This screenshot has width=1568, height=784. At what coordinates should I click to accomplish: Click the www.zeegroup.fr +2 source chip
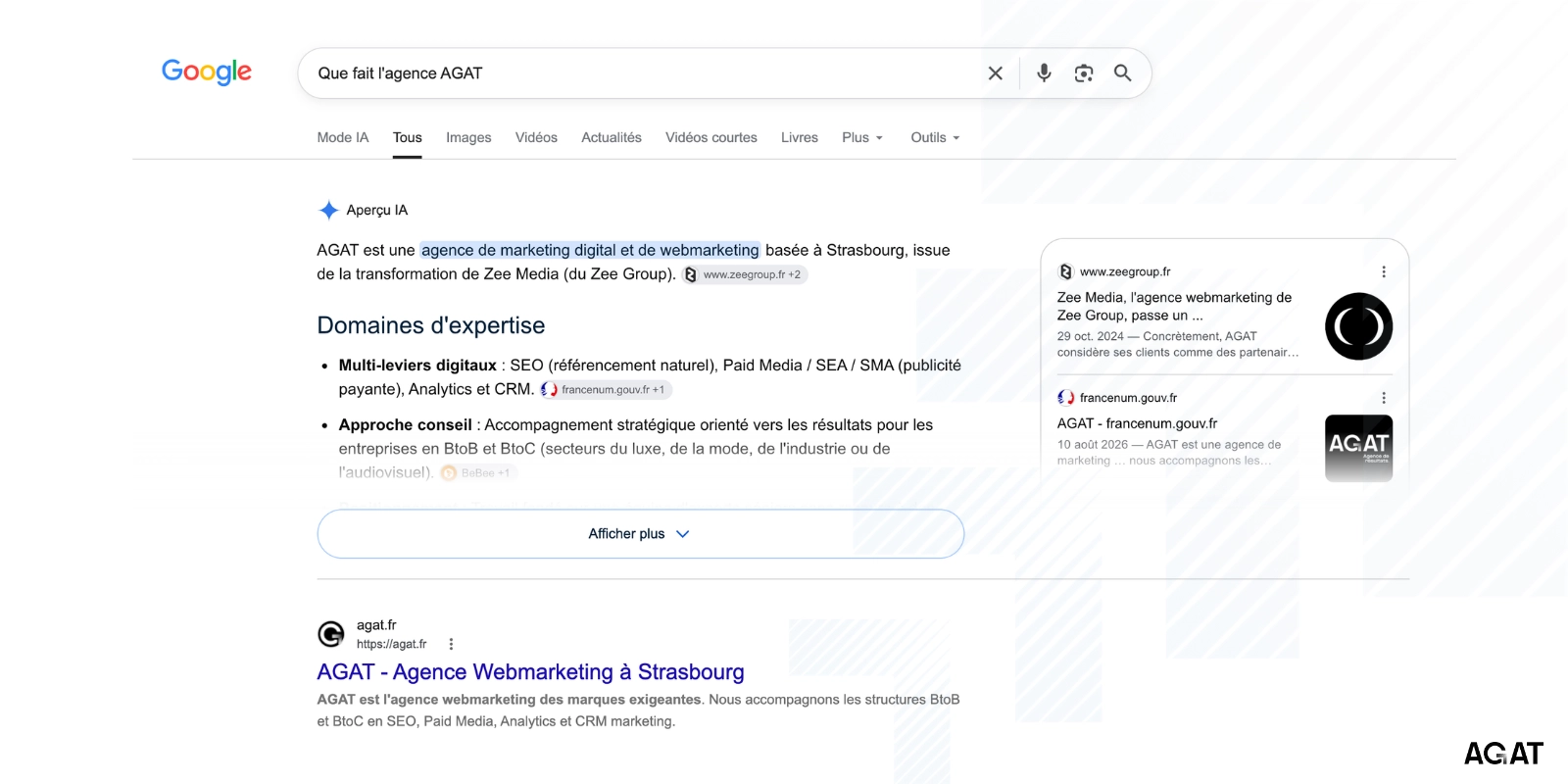point(745,274)
